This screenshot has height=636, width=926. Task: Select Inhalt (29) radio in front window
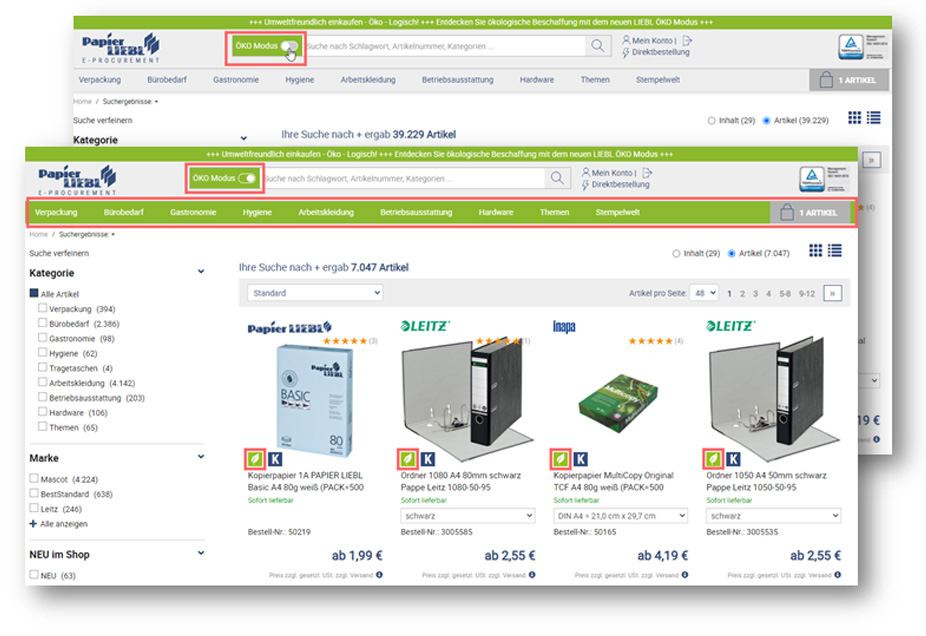(676, 253)
